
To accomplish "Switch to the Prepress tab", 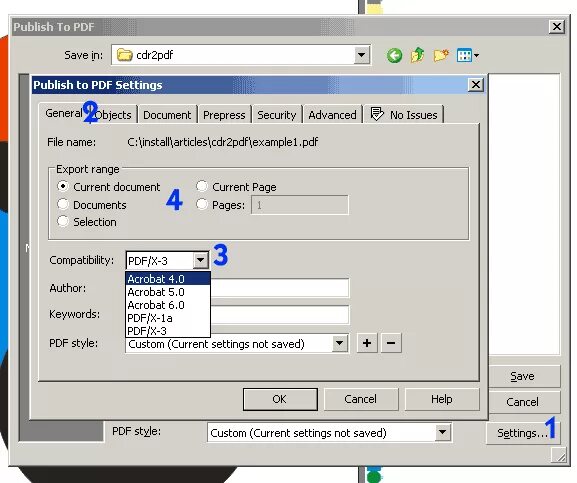I will point(224,115).
